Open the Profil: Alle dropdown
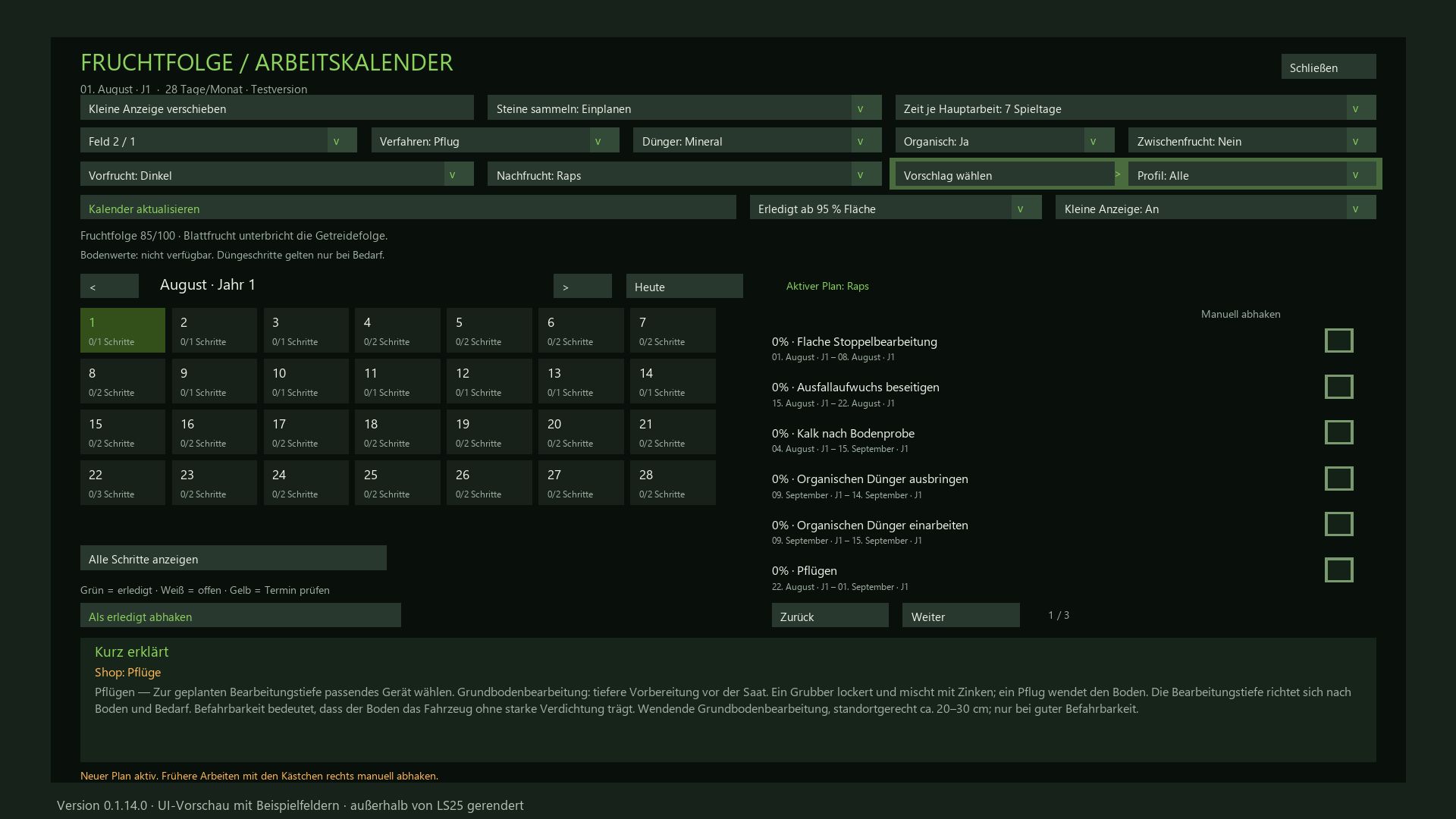Screen dimensions: 1456x819 coord(1252,174)
